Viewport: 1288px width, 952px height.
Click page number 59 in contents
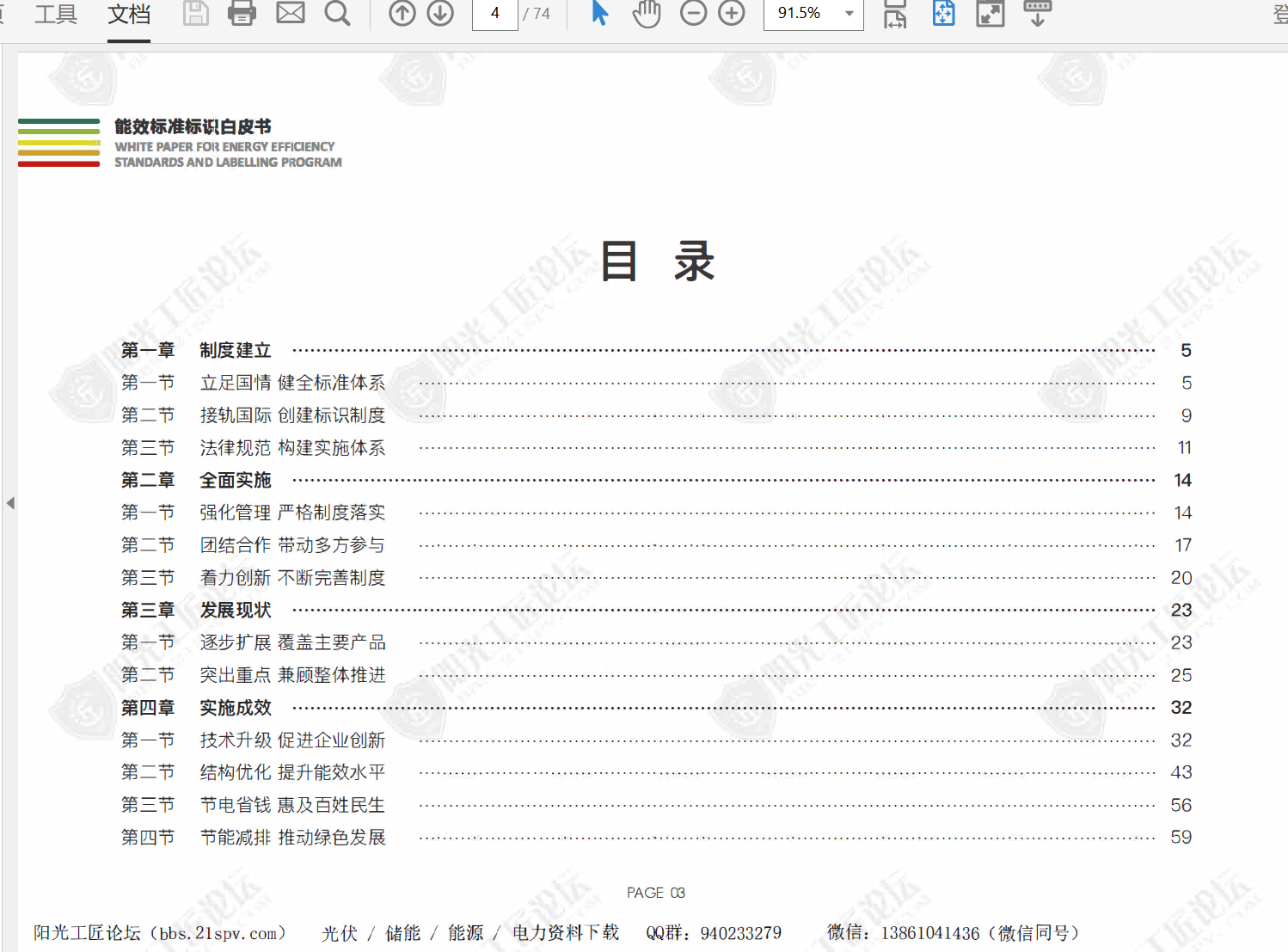click(1181, 838)
